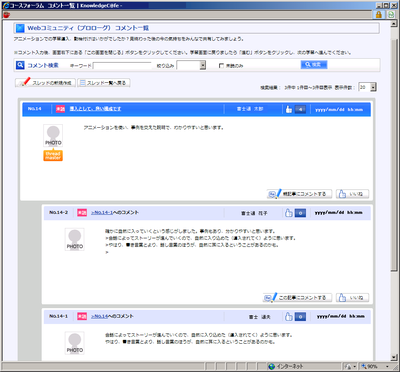Click the PHOTO avatar of No.14-1 poster
This screenshot has width=400, height=372.
click(75, 343)
